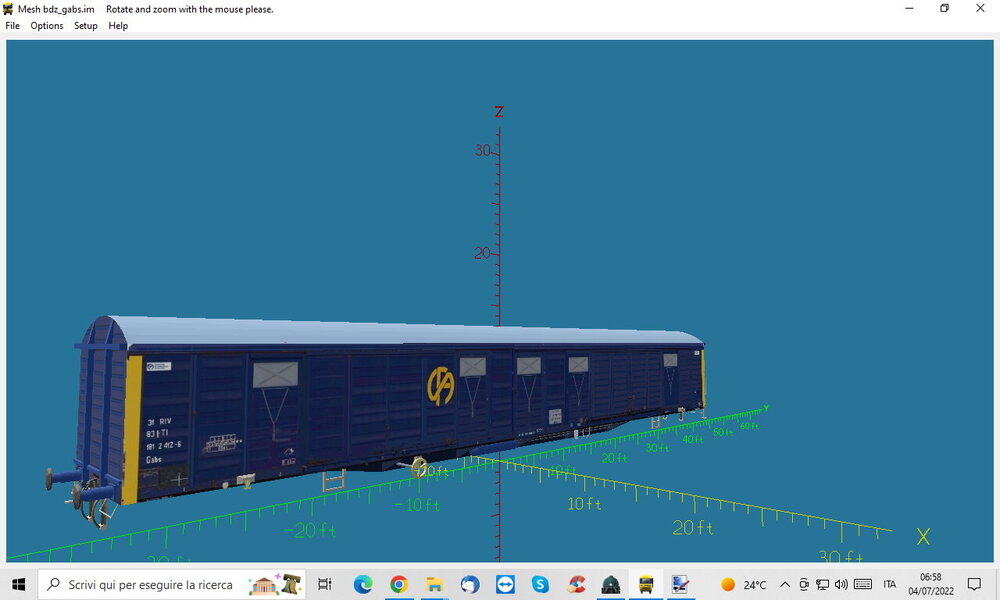Open the File menu

click(x=12, y=26)
